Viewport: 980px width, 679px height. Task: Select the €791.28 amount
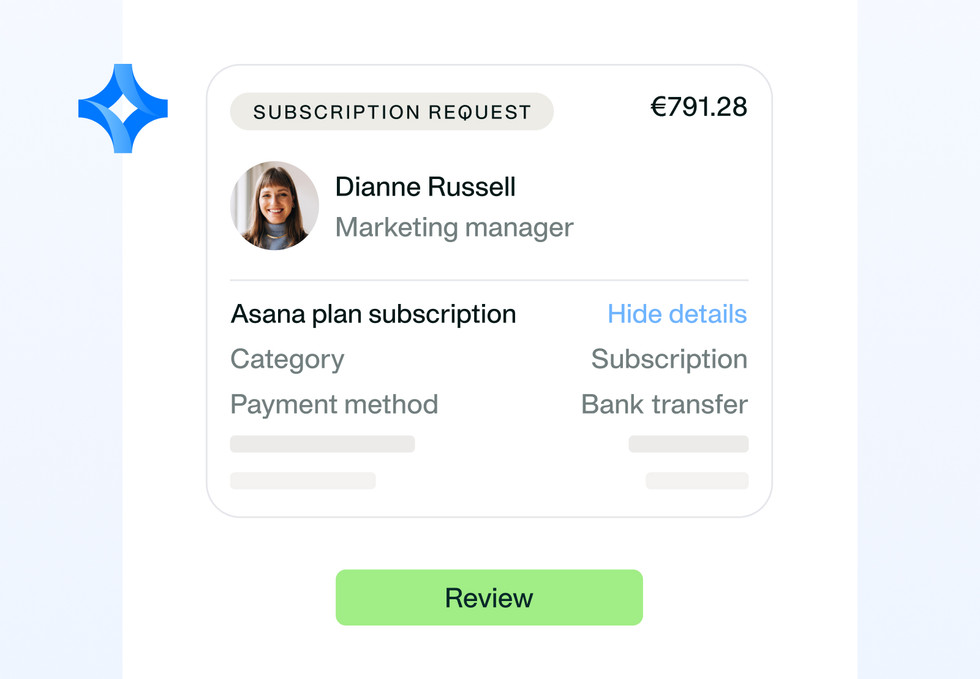pyautogui.click(x=699, y=107)
